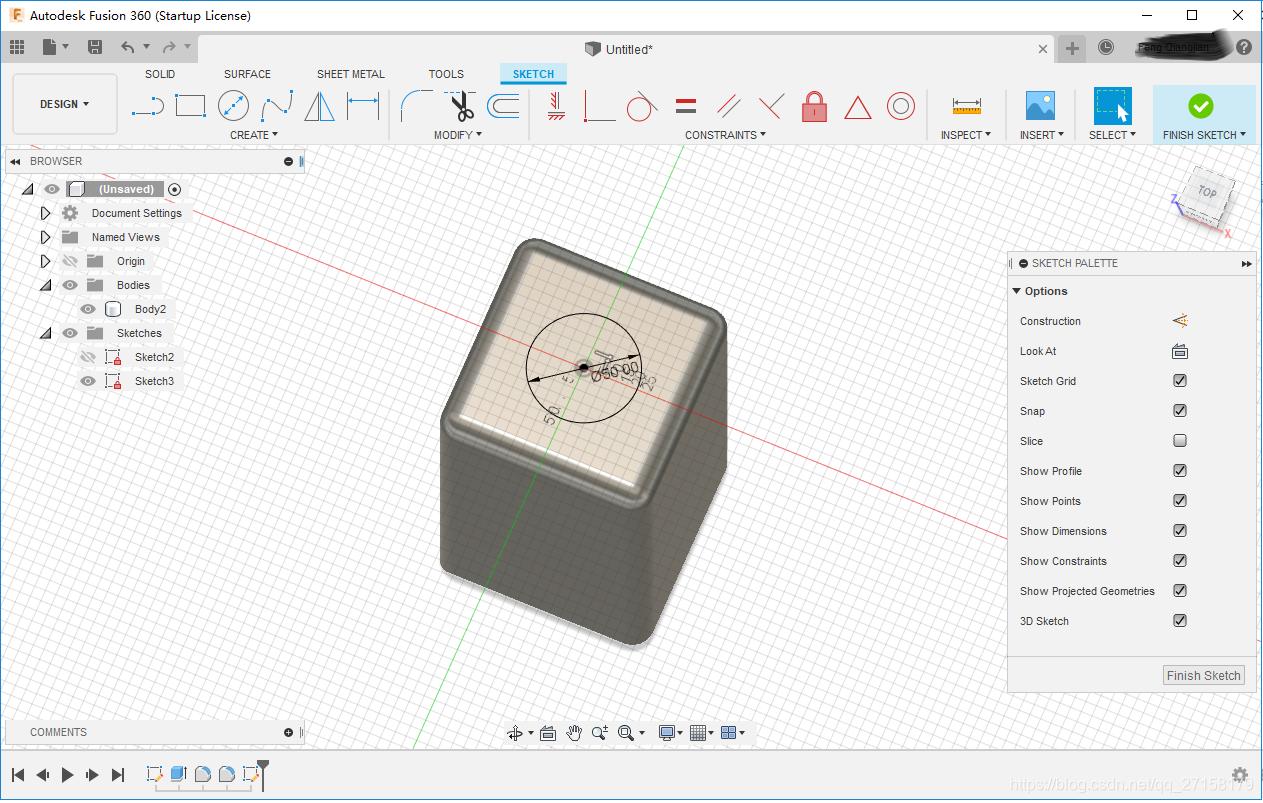Open the Measure inspect tool
1263x803 pixels.
point(966,106)
